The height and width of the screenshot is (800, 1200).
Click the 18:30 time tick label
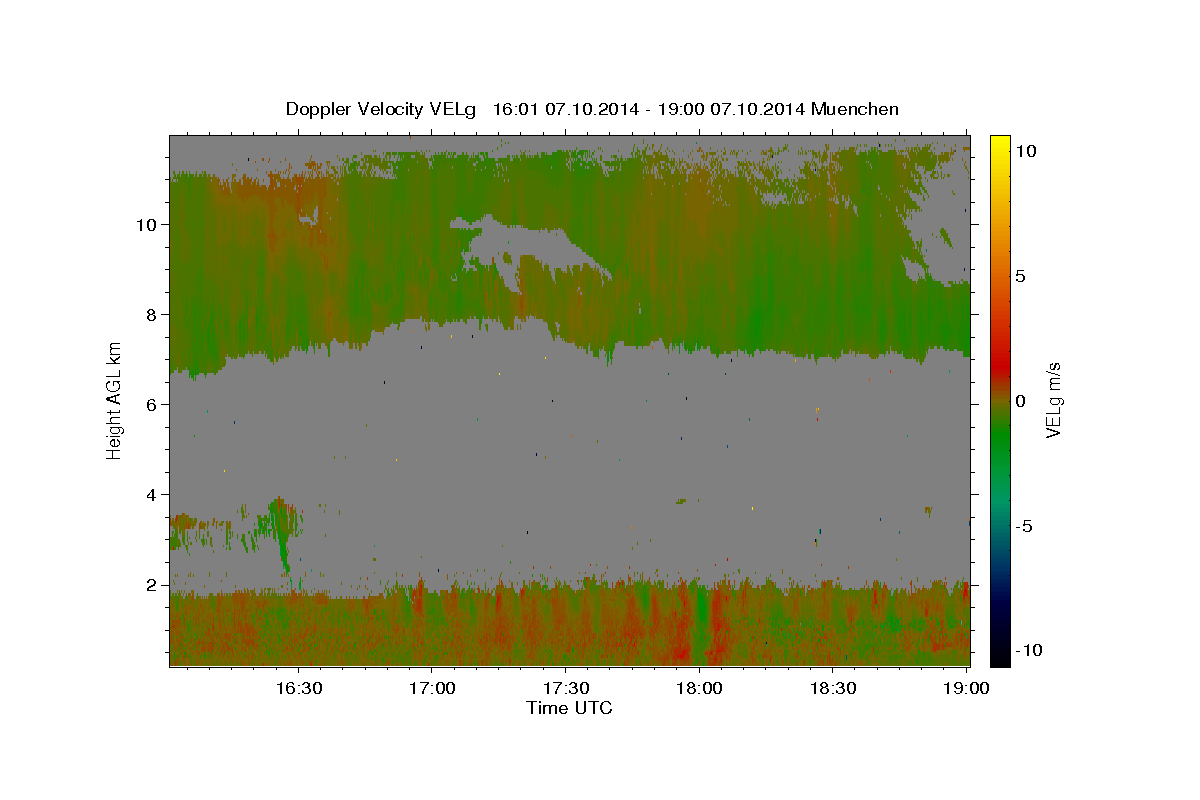pos(832,688)
